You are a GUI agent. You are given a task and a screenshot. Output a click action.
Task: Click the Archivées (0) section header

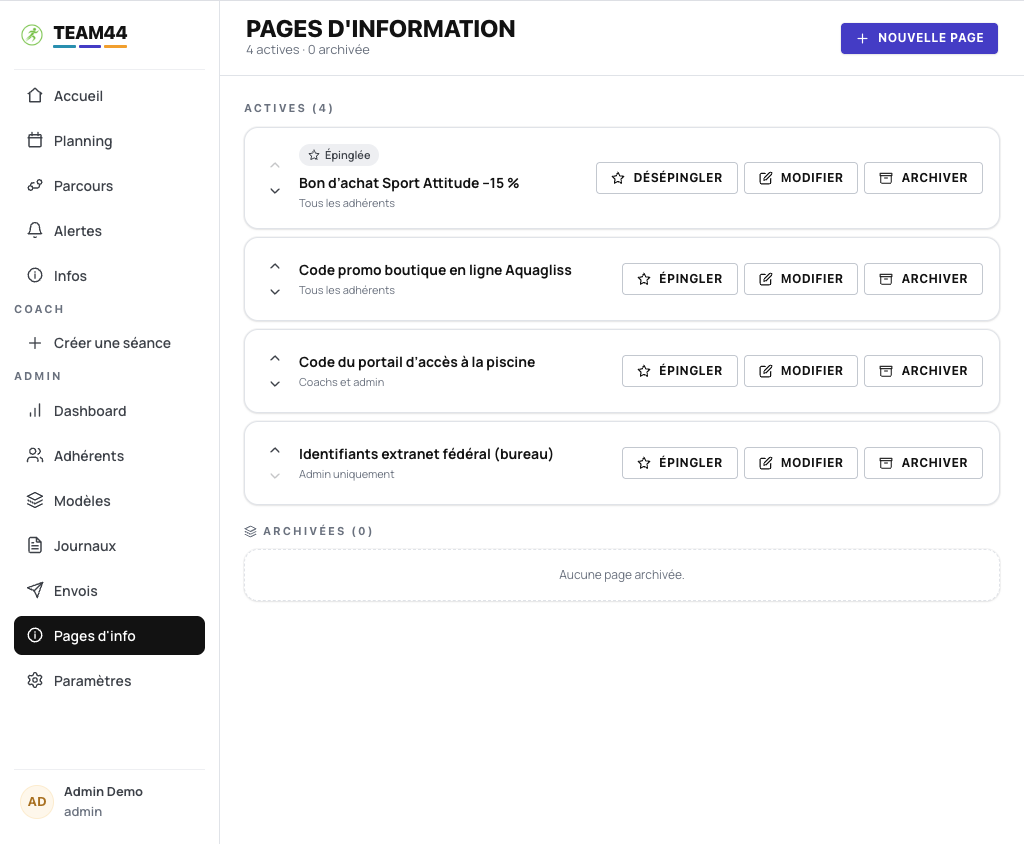tap(309, 531)
